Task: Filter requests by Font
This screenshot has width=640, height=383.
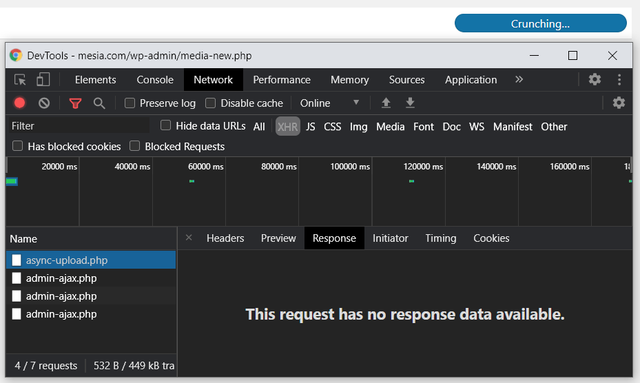Action: tap(424, 127)
